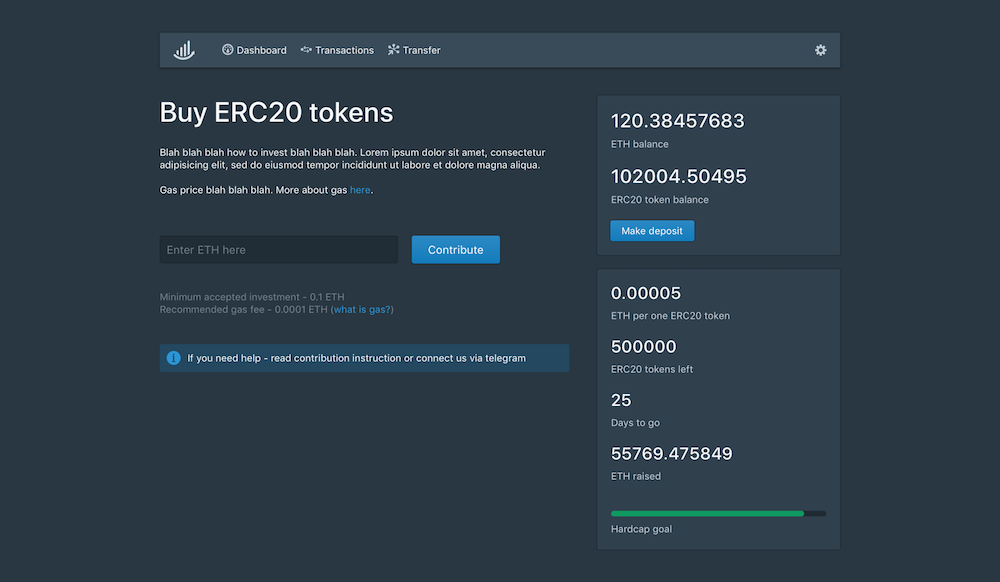This screenshot has height=582, width=1000.
Task: Click the 'ETH per one ERC20 token' label
Action: [670, 316]
